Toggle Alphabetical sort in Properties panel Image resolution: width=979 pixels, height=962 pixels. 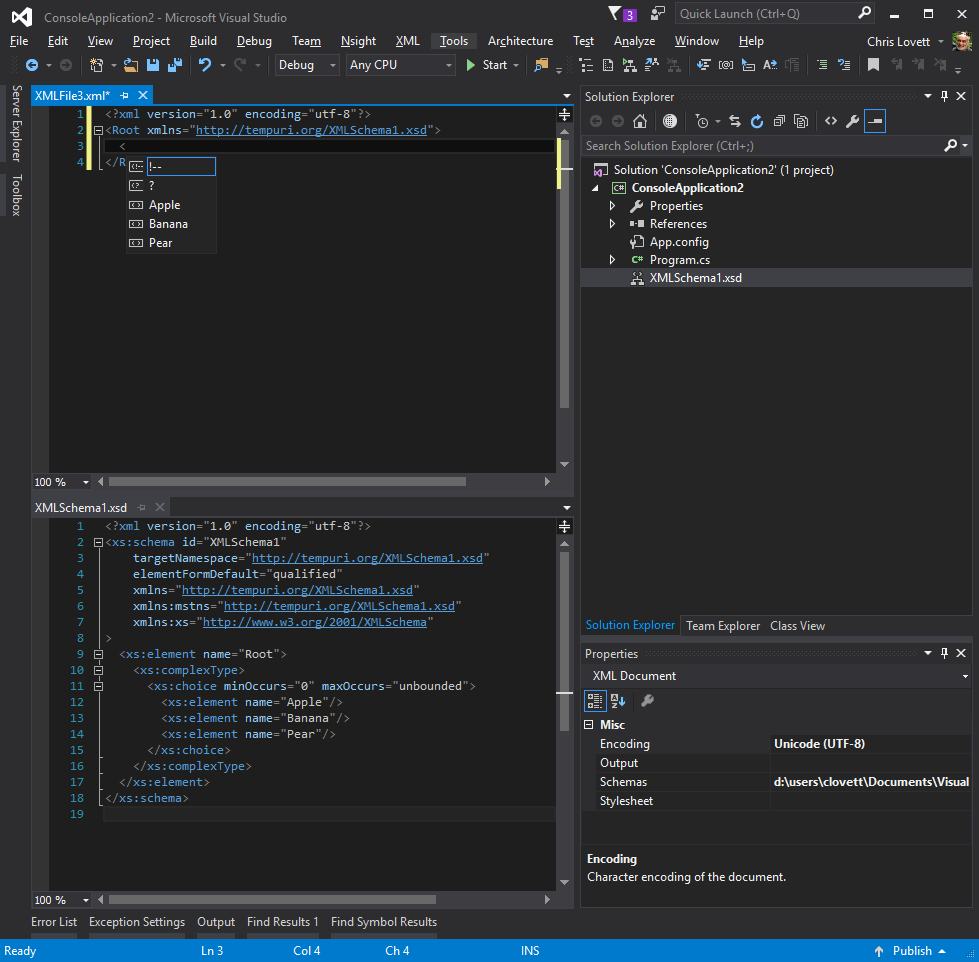coord(618,701)
